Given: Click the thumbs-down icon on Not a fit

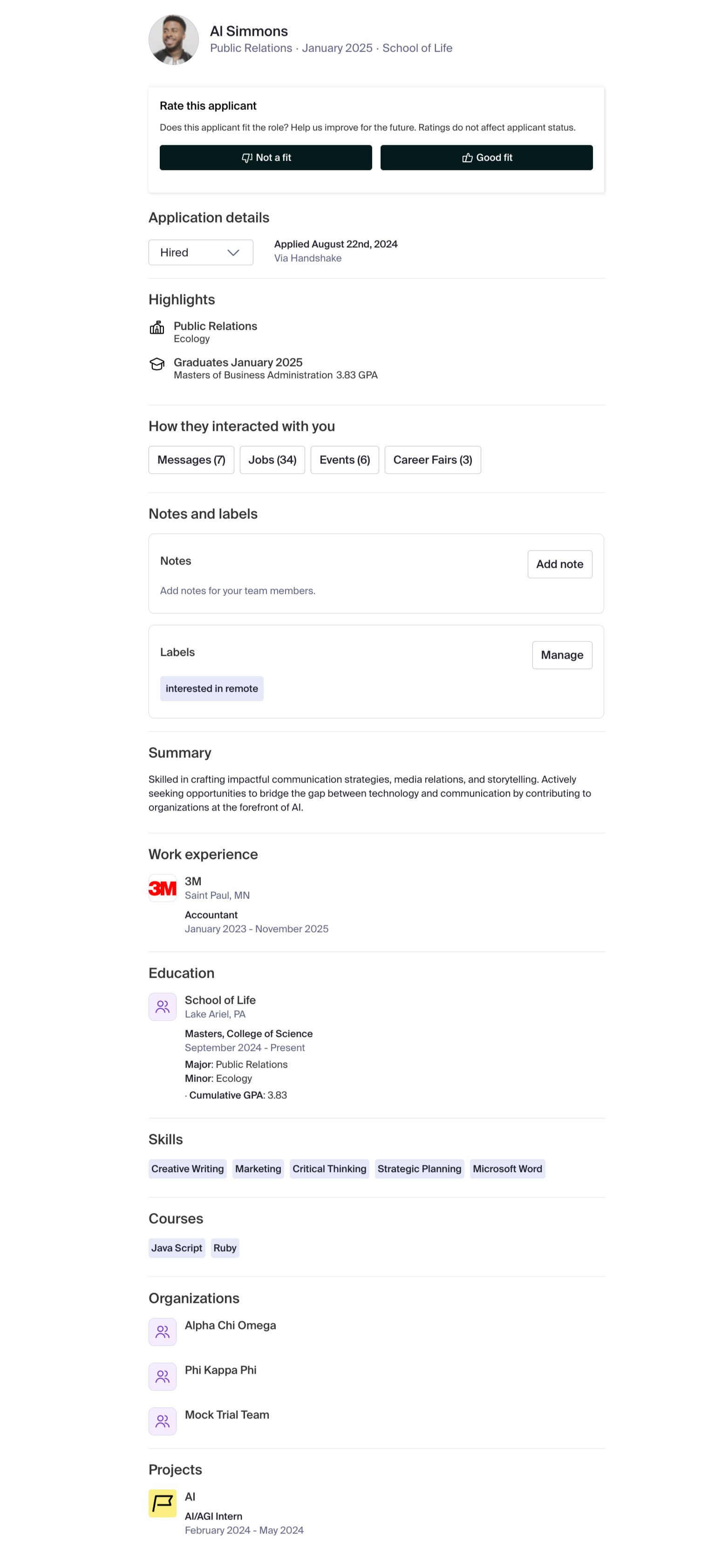Looking at the screenshot, I should [246, 157].
